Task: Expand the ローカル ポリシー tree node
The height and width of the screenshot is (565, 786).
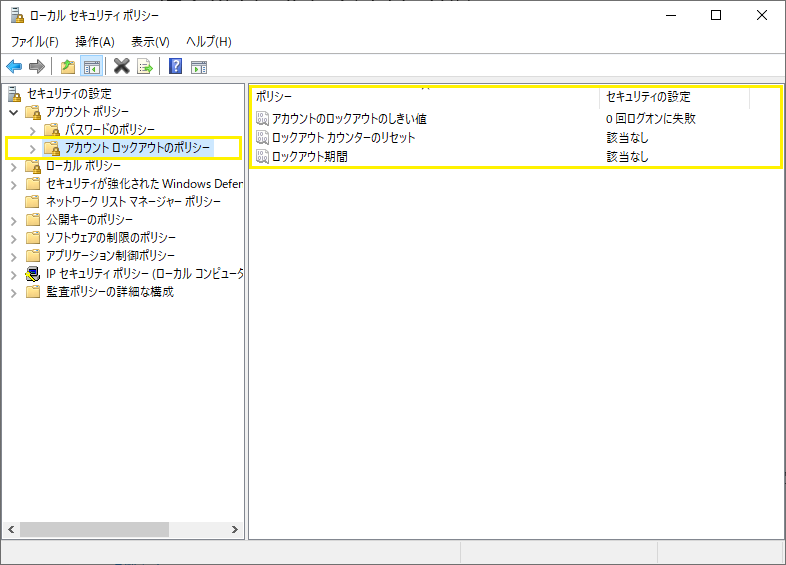Action: (14, 167)
